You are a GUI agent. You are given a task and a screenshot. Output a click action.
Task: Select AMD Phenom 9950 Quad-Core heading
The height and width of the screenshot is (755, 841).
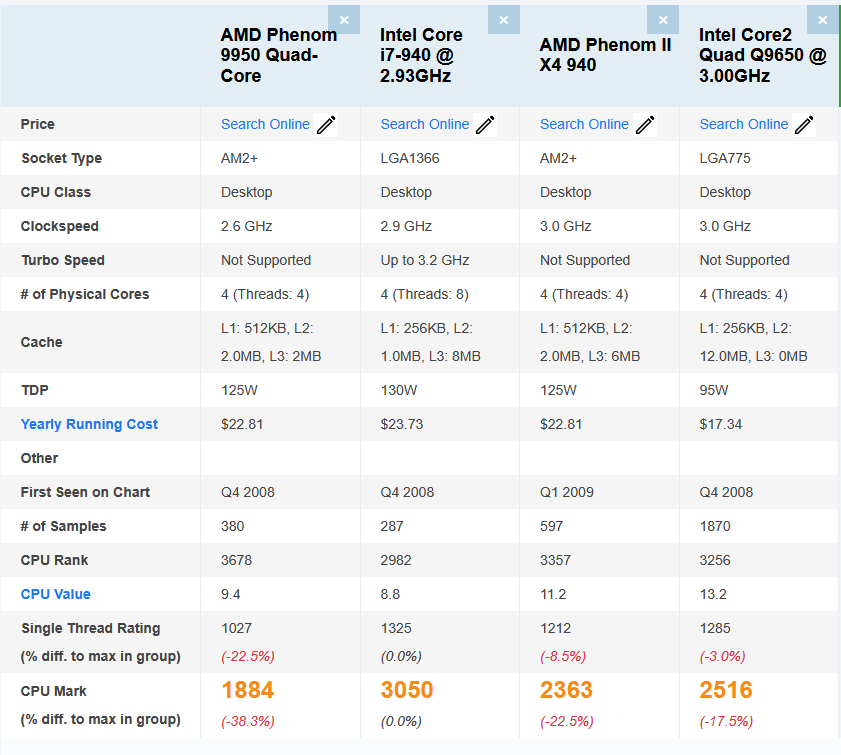[279, 55]
